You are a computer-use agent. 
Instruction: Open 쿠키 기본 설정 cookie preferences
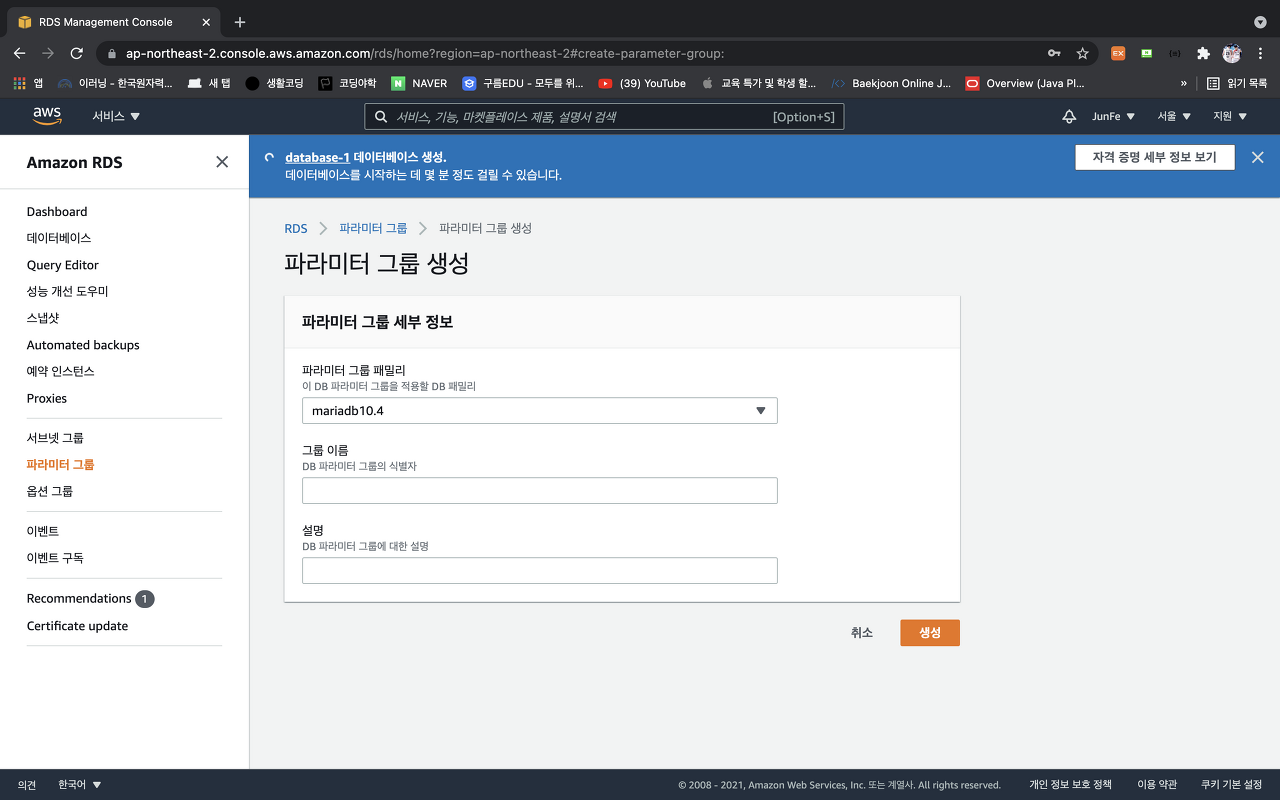pyautogui.click(x=1231, y=784)
